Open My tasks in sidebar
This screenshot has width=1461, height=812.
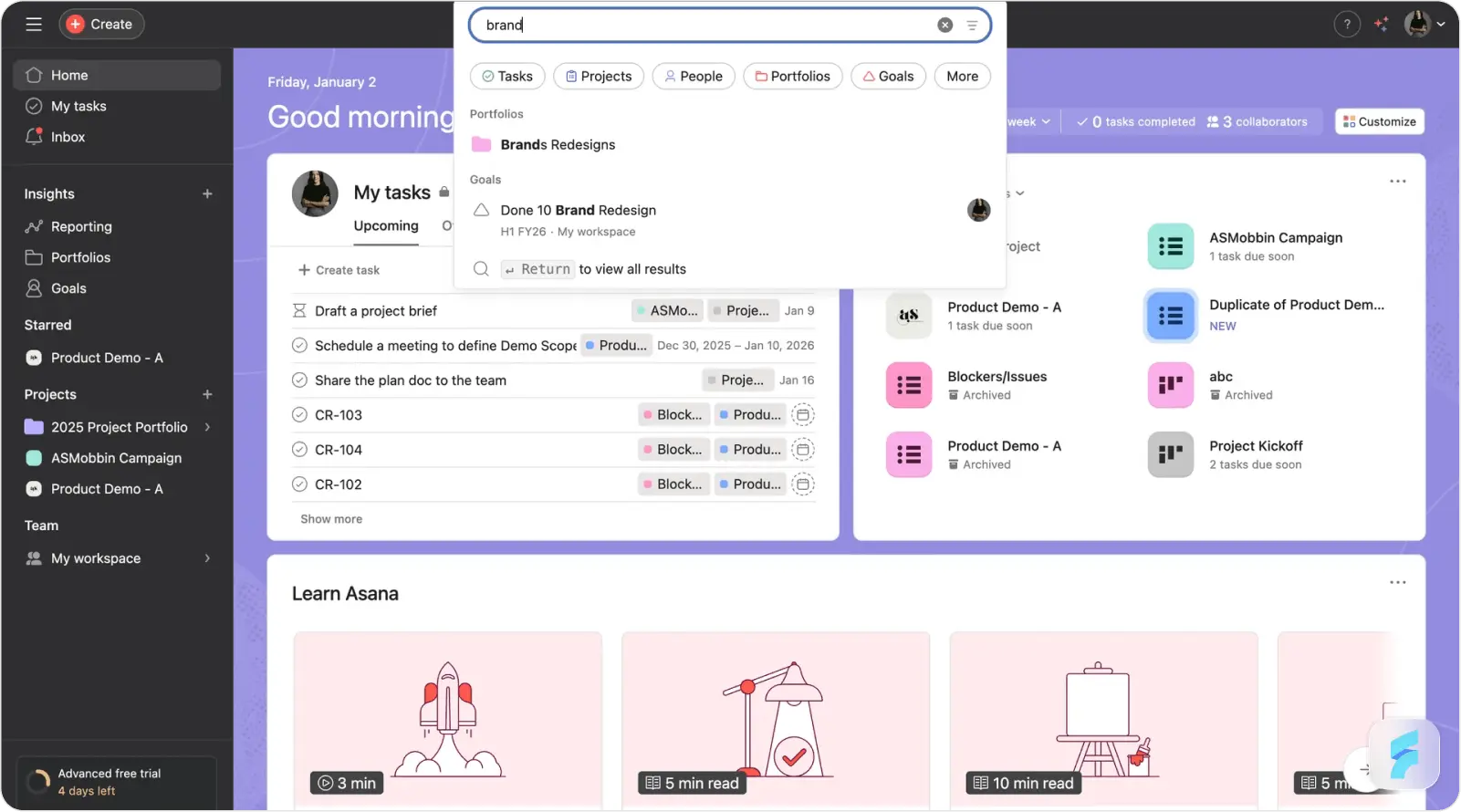tap(117, 107)
